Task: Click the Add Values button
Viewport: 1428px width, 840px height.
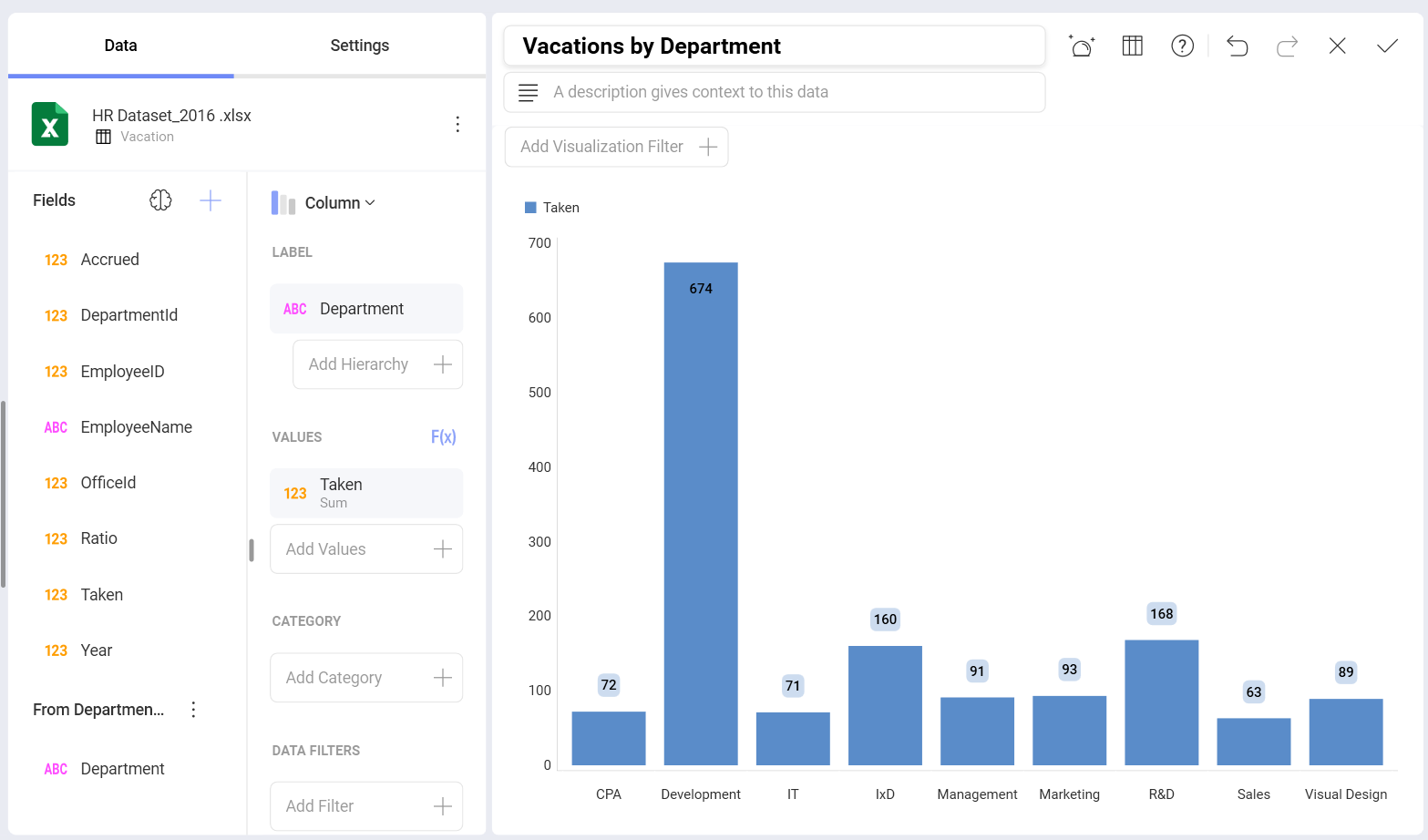Action: click(366, 549)
